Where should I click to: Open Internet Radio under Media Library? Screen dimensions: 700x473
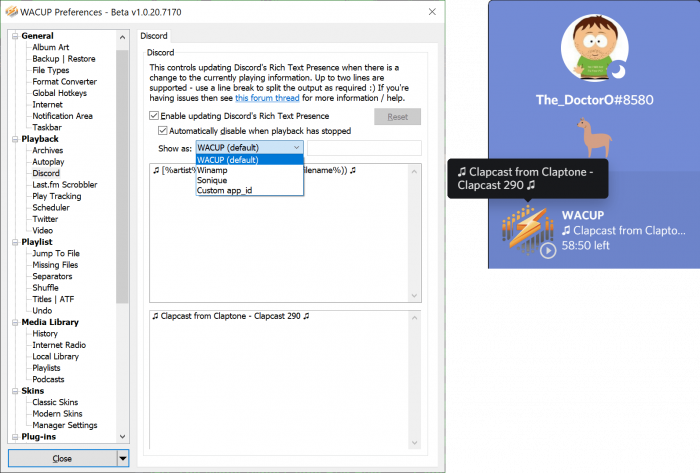59,345
